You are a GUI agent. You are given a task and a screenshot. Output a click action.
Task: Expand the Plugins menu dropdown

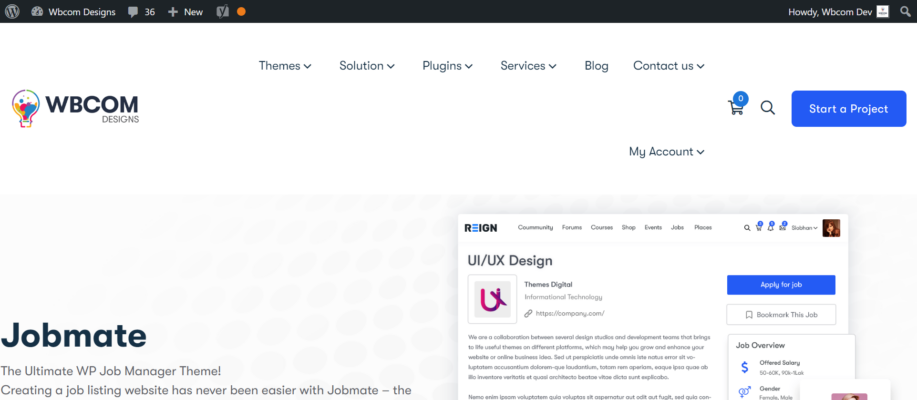click(447, 66)
